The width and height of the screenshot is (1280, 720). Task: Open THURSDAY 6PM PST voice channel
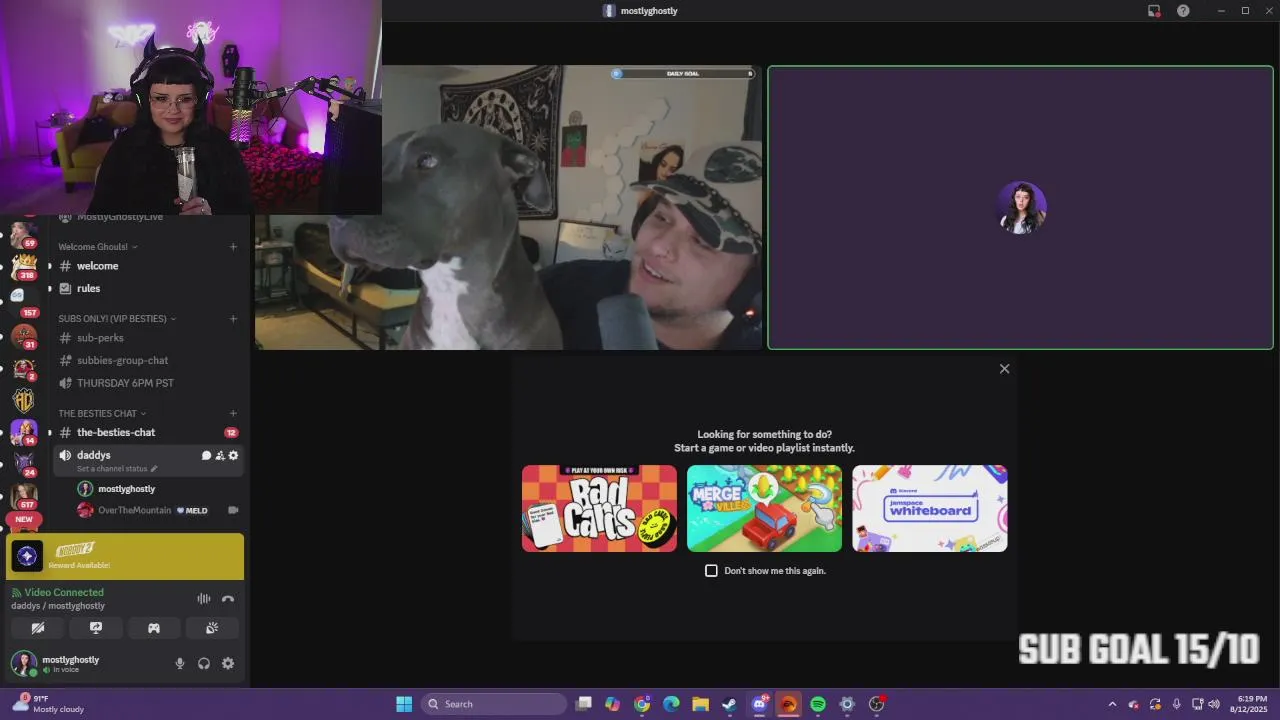click(148, 383)
